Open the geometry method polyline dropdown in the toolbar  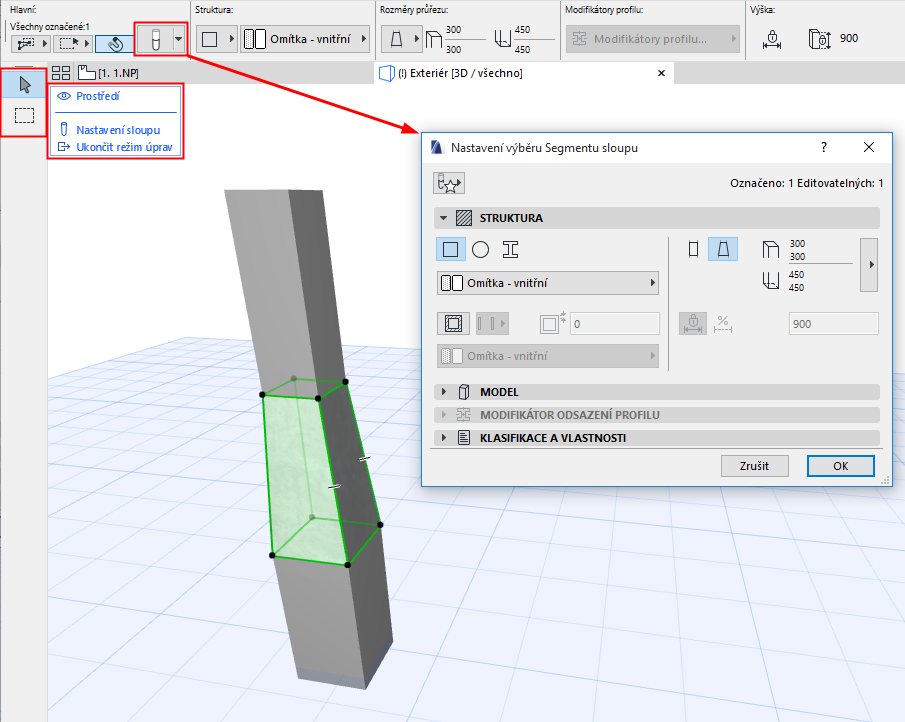[x=31, y=43]
